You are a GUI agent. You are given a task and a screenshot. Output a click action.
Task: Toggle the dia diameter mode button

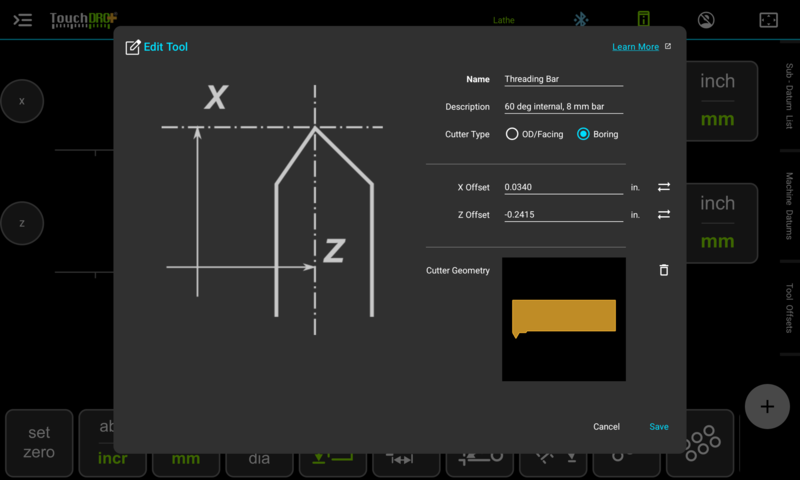click(259, 459)
